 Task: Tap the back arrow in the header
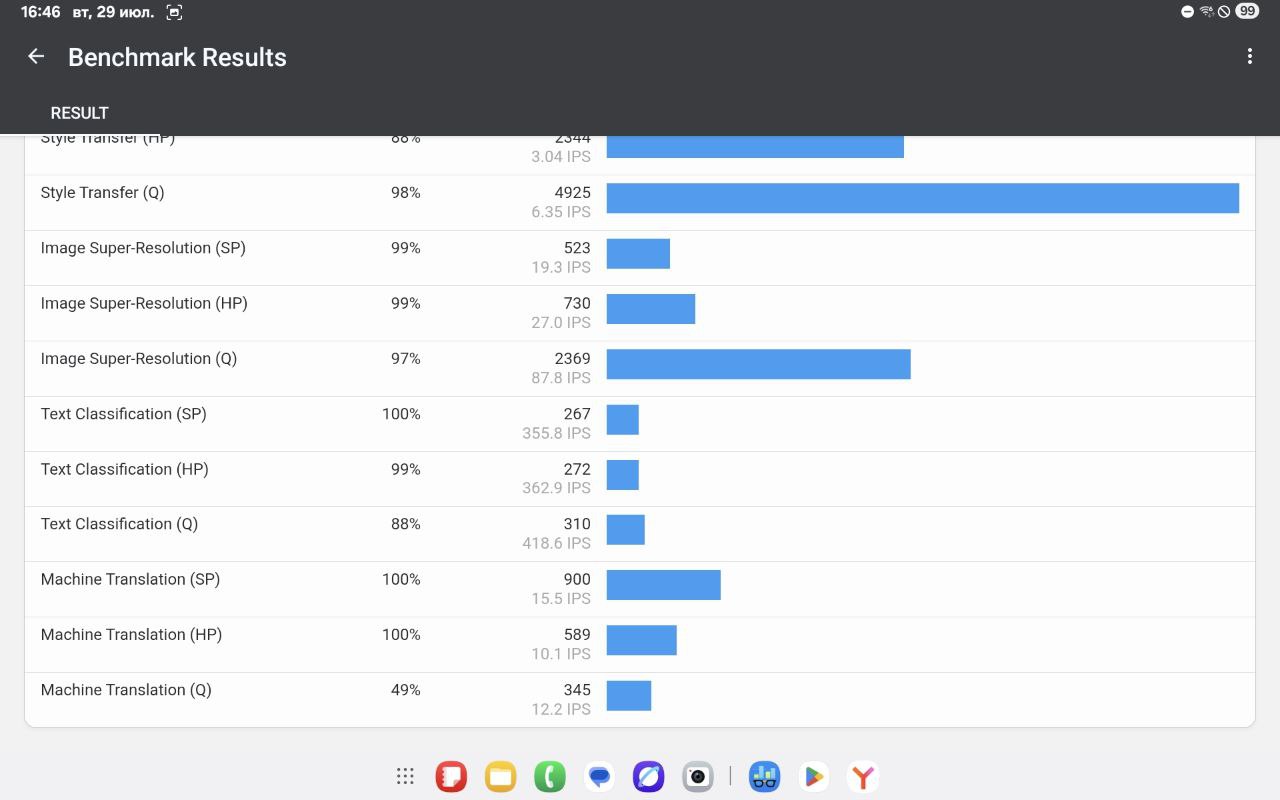coord(36,57)
